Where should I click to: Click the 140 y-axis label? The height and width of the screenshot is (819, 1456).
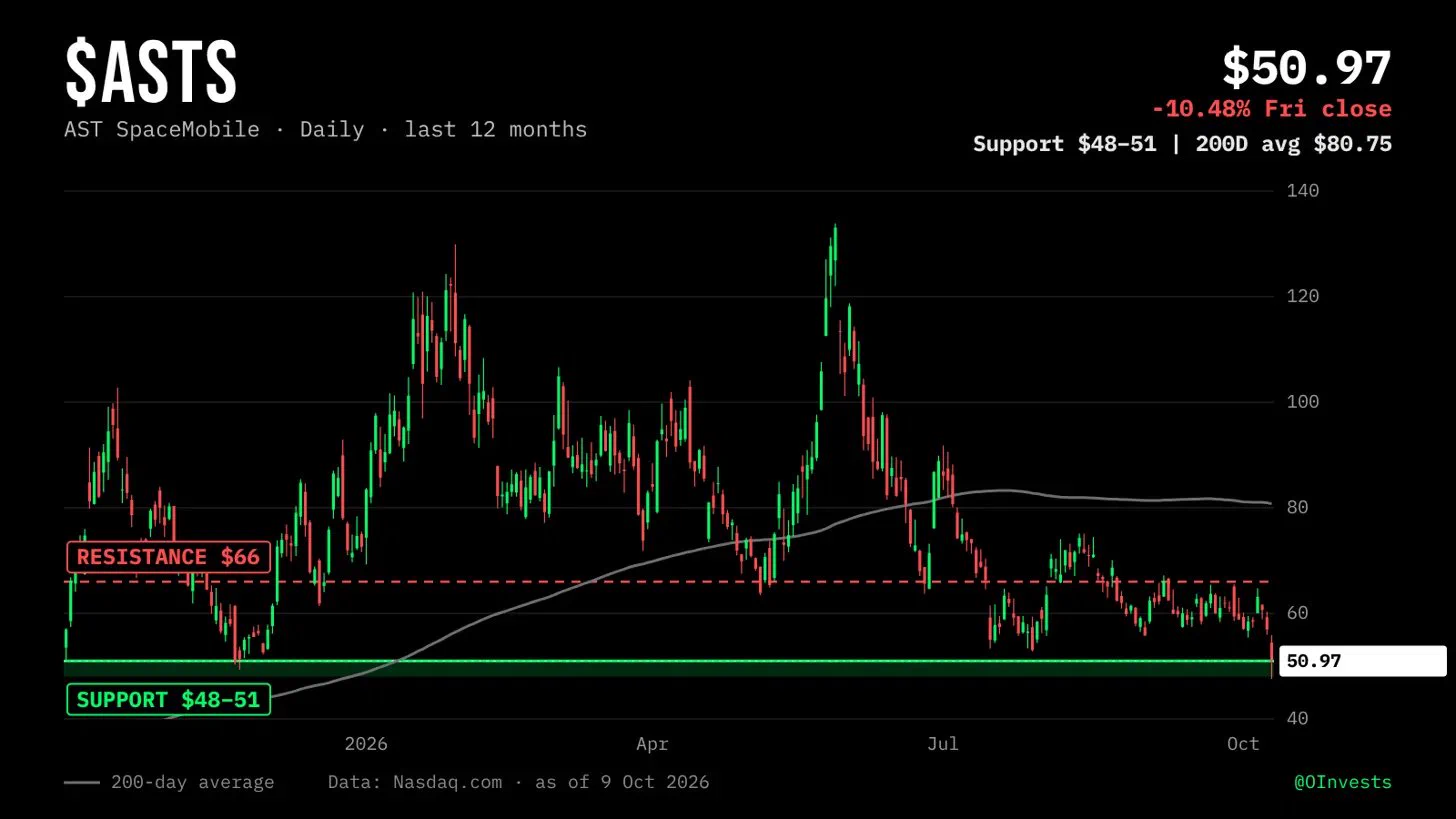point(1303,191)
